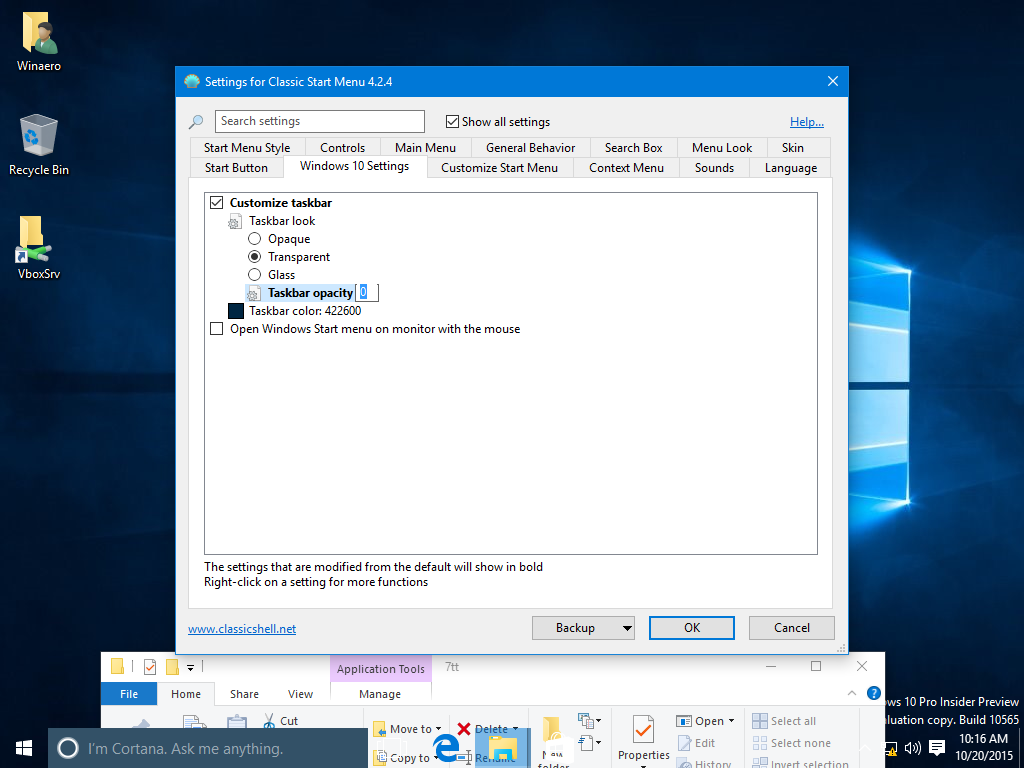Disable the Show all settings checkbox
Viewport: 1024px width, 768px height.
pos(452,122)
